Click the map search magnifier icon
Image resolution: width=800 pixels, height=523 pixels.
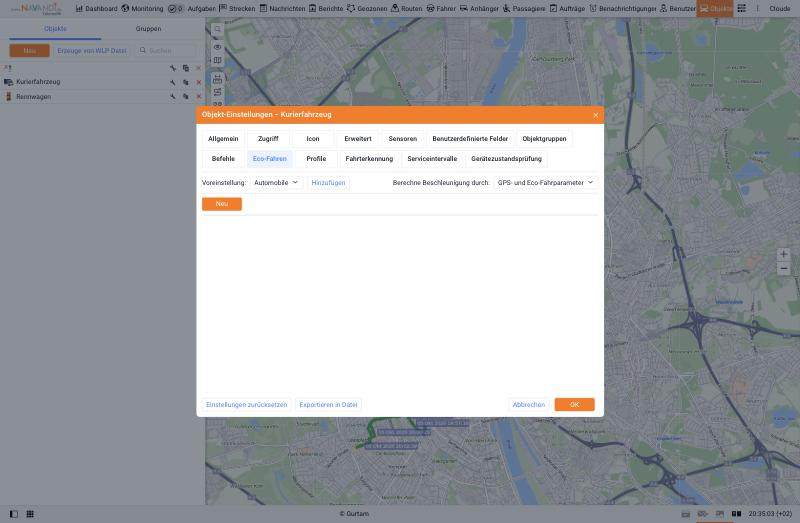(217, 30)
